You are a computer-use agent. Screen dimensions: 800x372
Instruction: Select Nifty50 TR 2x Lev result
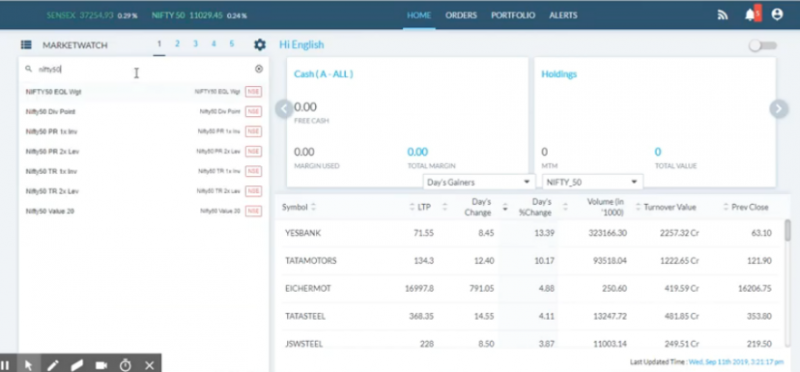(x=143, y=191)
